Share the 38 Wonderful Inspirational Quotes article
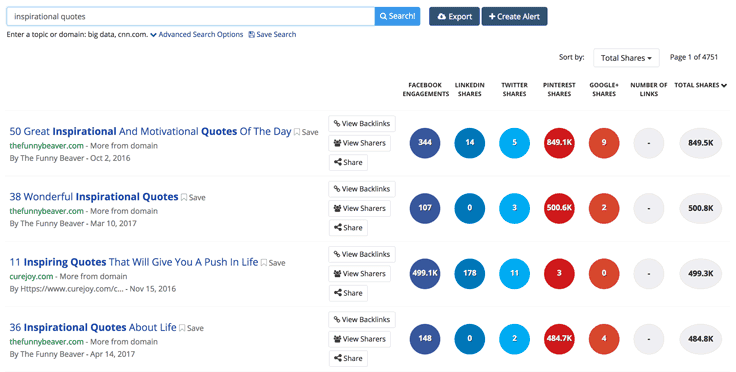Viewport: 736px width, 372px height. pyautogui.click(x=348, y=228)
